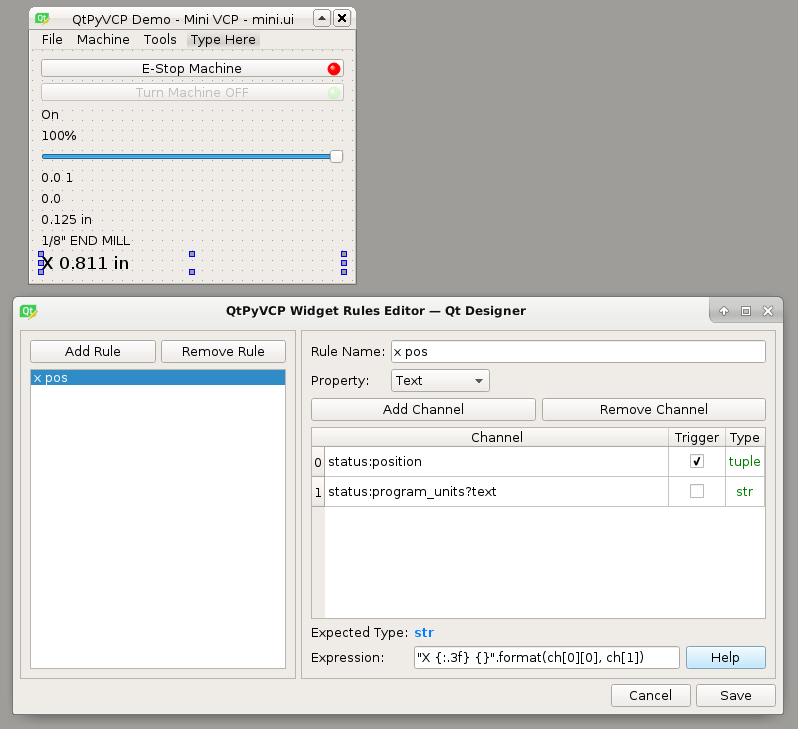Image resolution: width=798 pixels, height=729 pixels.
Task: Select the 'x pos' rule in the list
Action: click(x=158, y=378)
